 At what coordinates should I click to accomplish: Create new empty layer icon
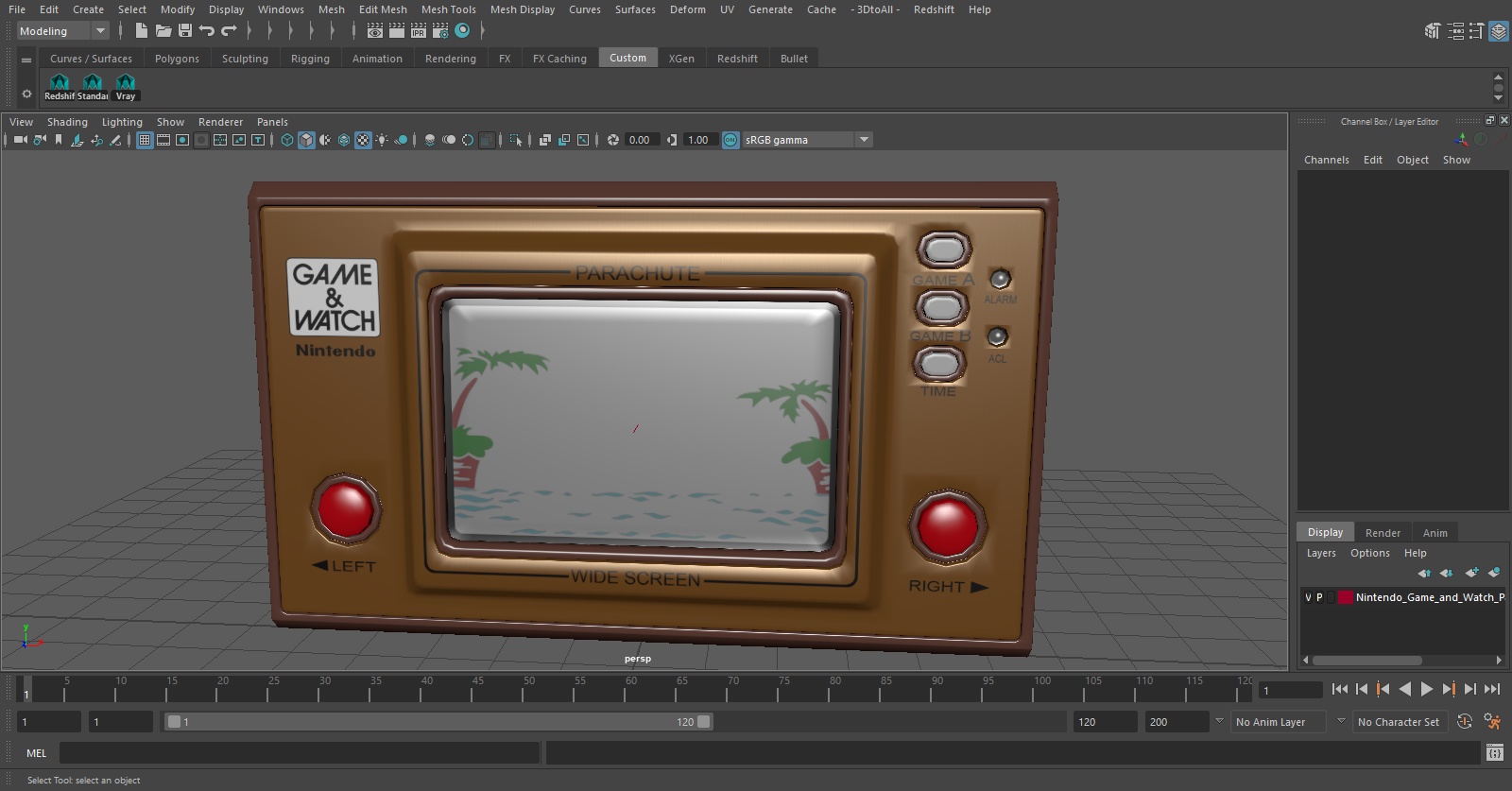coord(1471,573)
